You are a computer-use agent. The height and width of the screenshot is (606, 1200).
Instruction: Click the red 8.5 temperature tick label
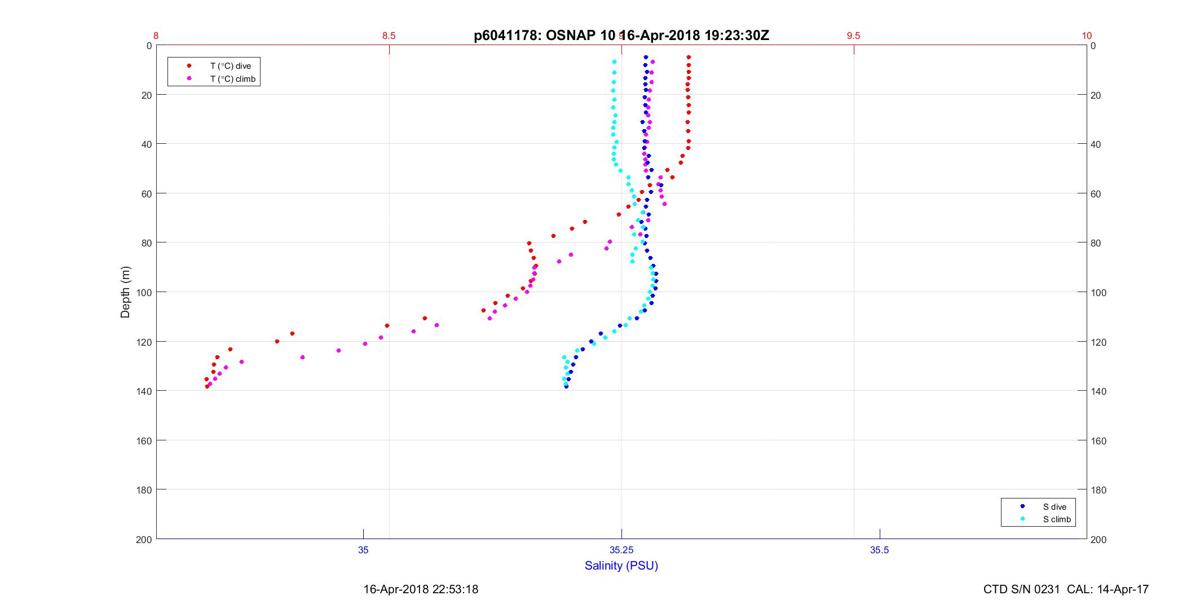tap(389, 35)
